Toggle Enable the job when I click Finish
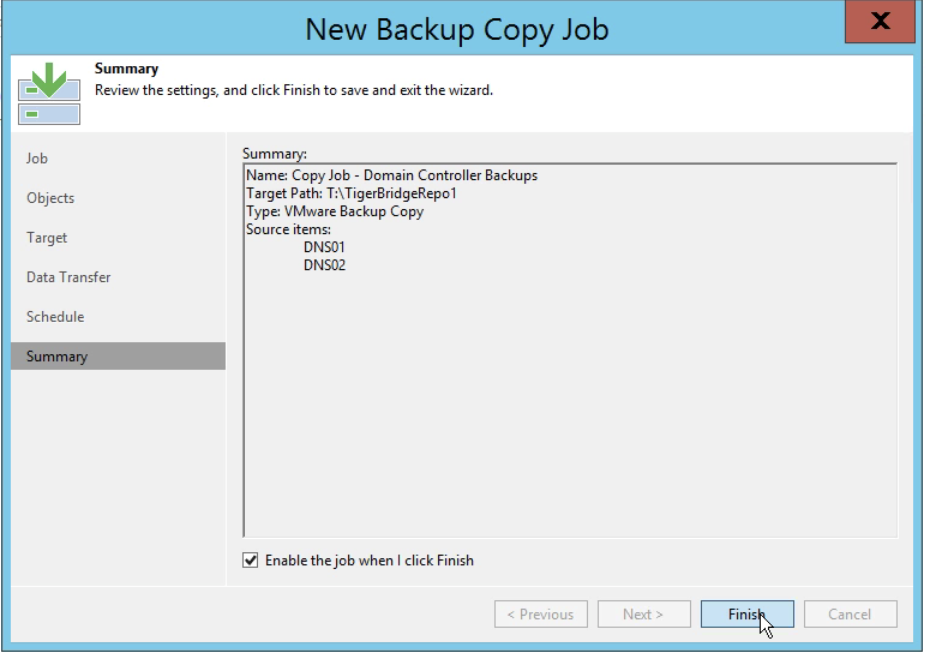 pyautogui.click(x=250, y=560)
